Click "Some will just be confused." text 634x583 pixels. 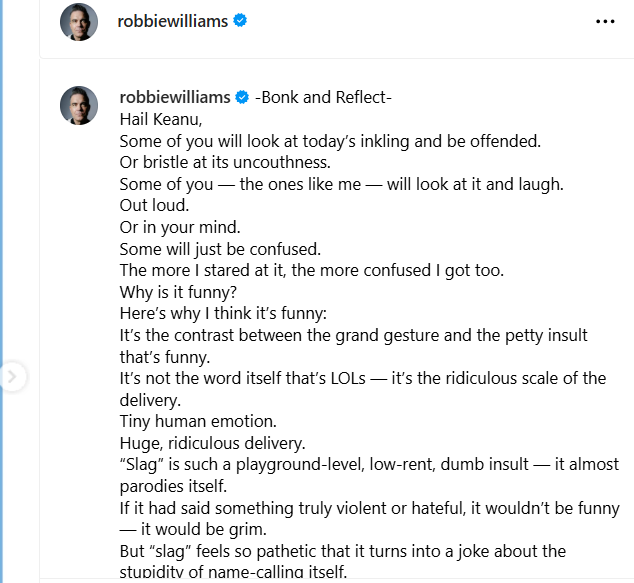[220, 249]
